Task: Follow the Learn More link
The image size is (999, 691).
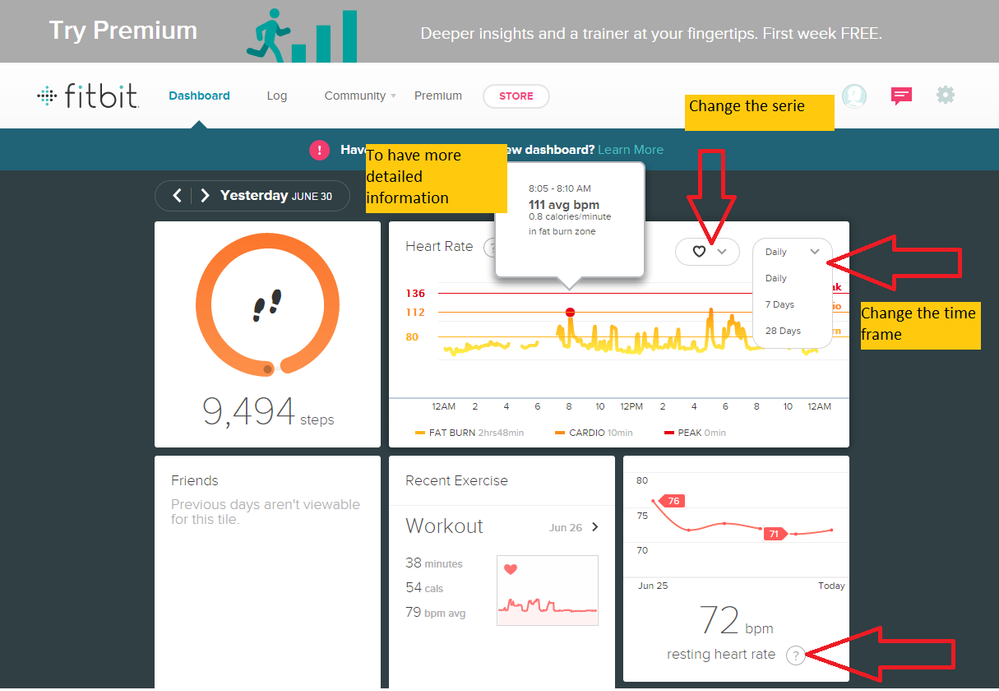Action: pyautogui.click(x=632, y=150)
